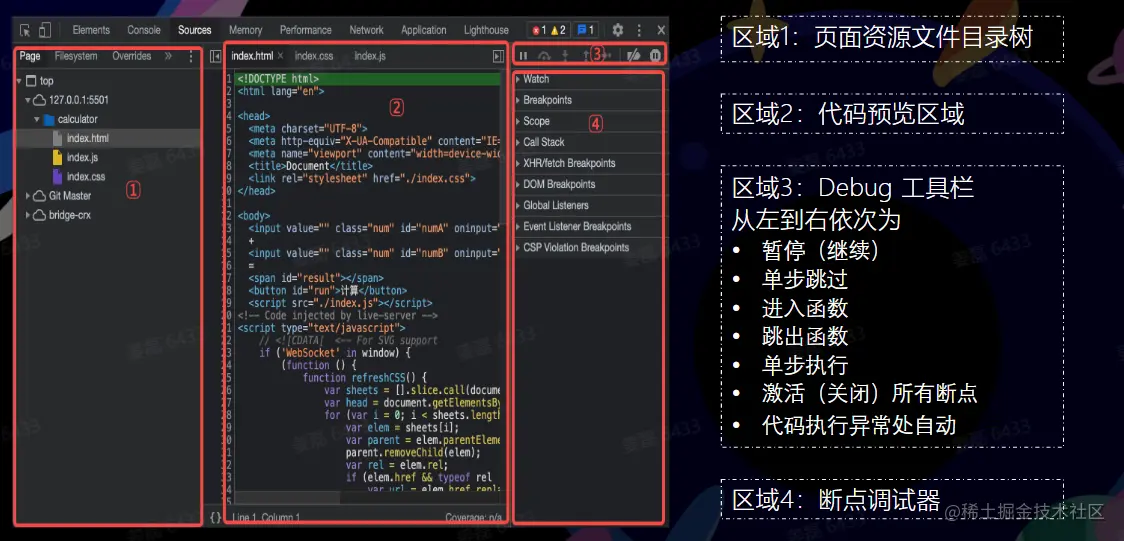Click the DOCTYPE html code line
1124x541 pixels.
click(277, 79)
